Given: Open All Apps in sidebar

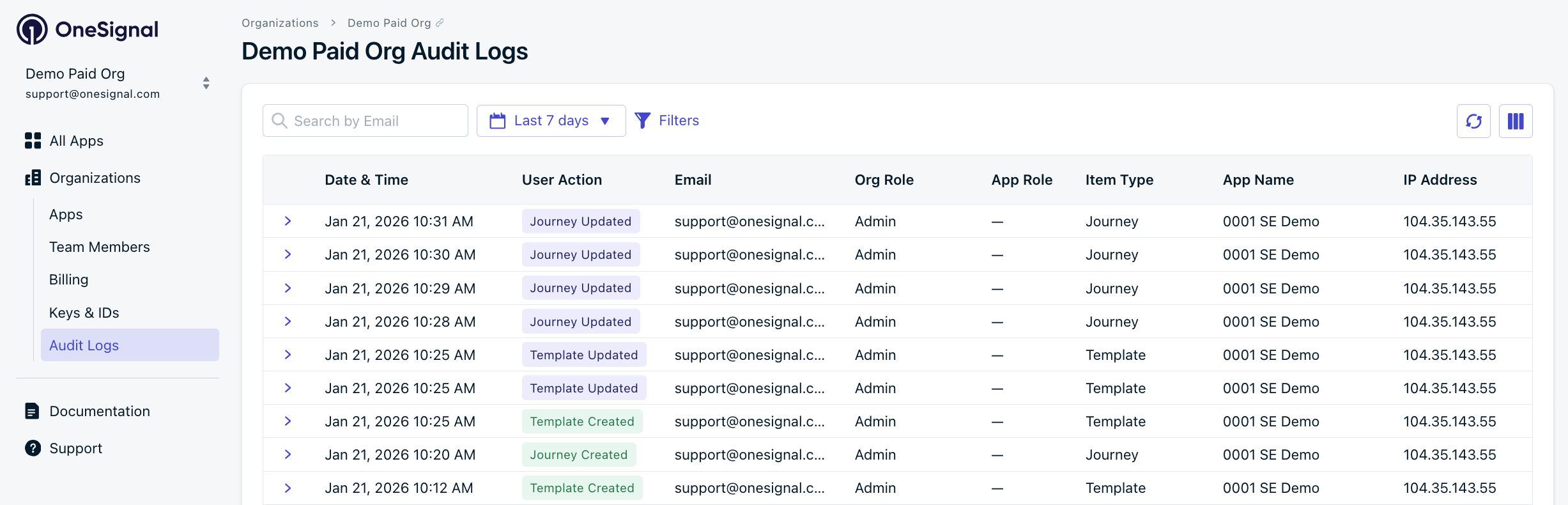Looking at the screenshot, I should click(x=77, y=141).
